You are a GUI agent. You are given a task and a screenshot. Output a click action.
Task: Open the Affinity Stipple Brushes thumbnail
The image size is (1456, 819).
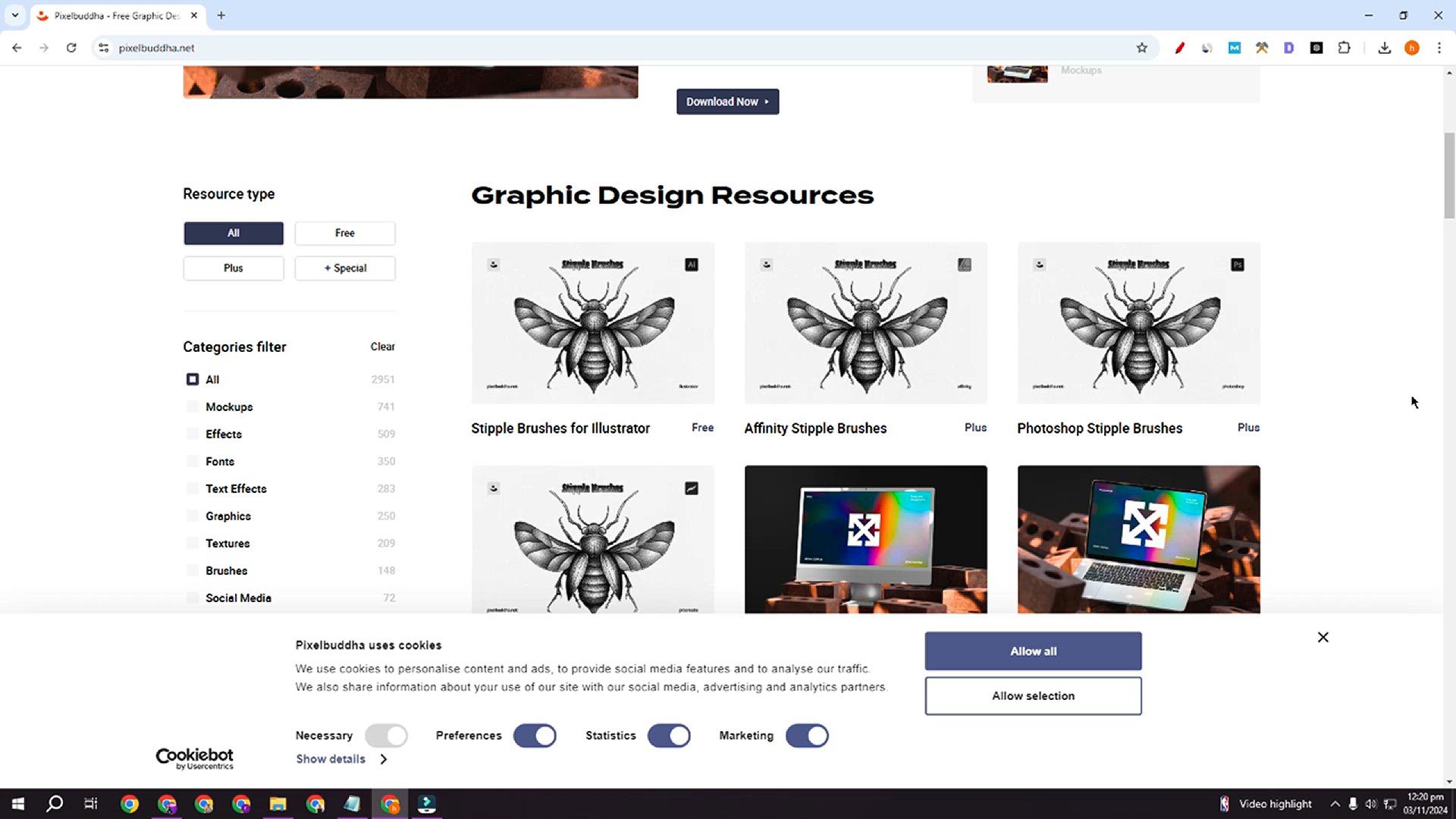click(866, 323)
